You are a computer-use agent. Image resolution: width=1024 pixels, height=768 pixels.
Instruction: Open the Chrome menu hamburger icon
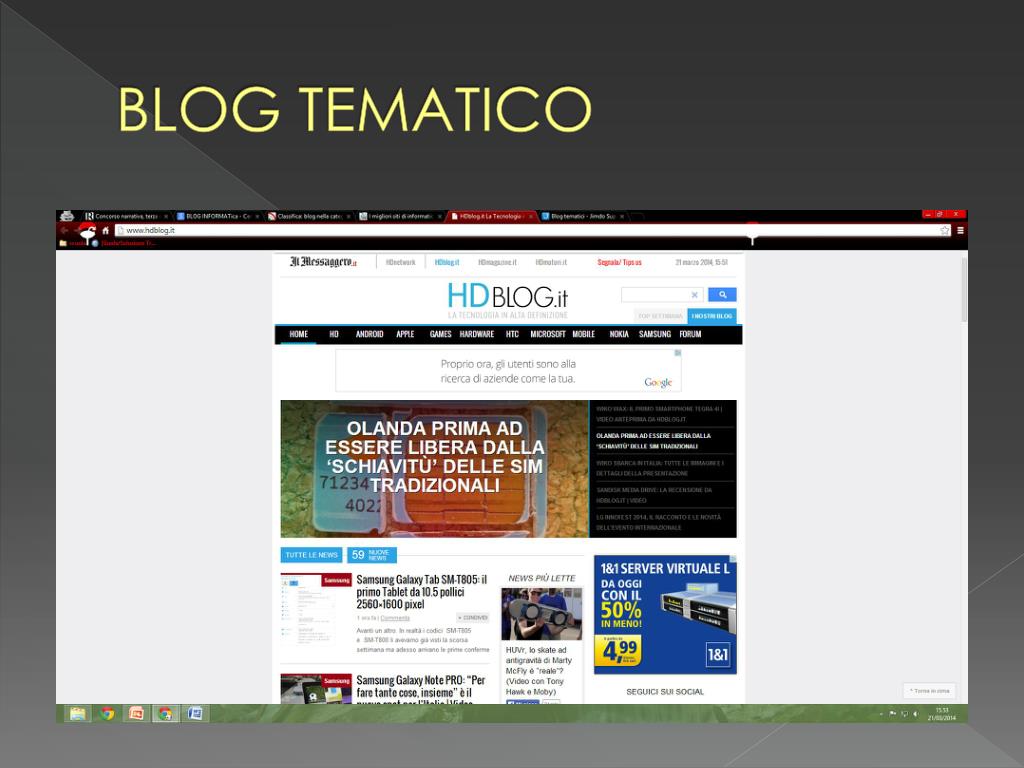click(960, 231)
